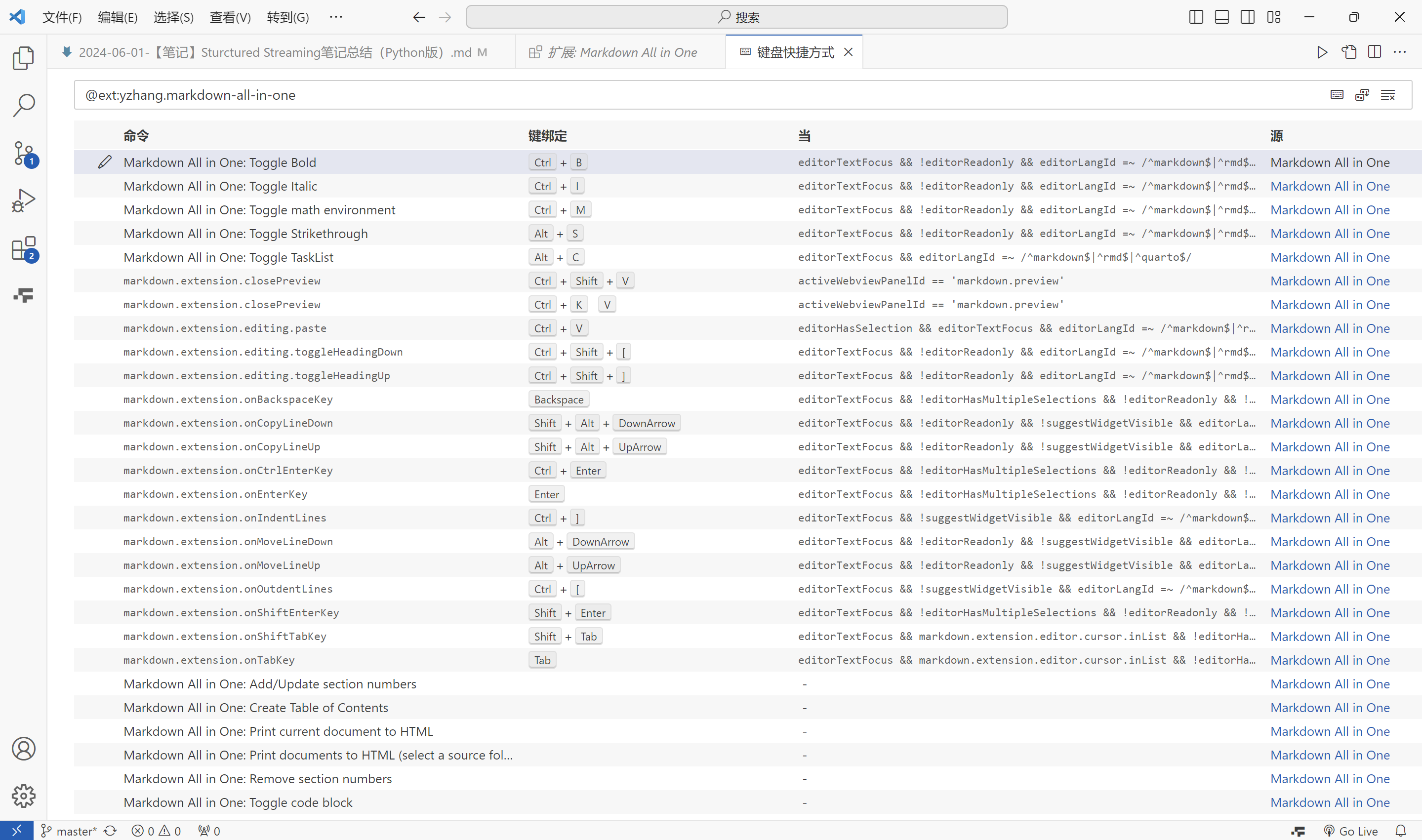
Task: Switch to 扩展: Markdown All in One tab
Action: click(x=620, y=52)
